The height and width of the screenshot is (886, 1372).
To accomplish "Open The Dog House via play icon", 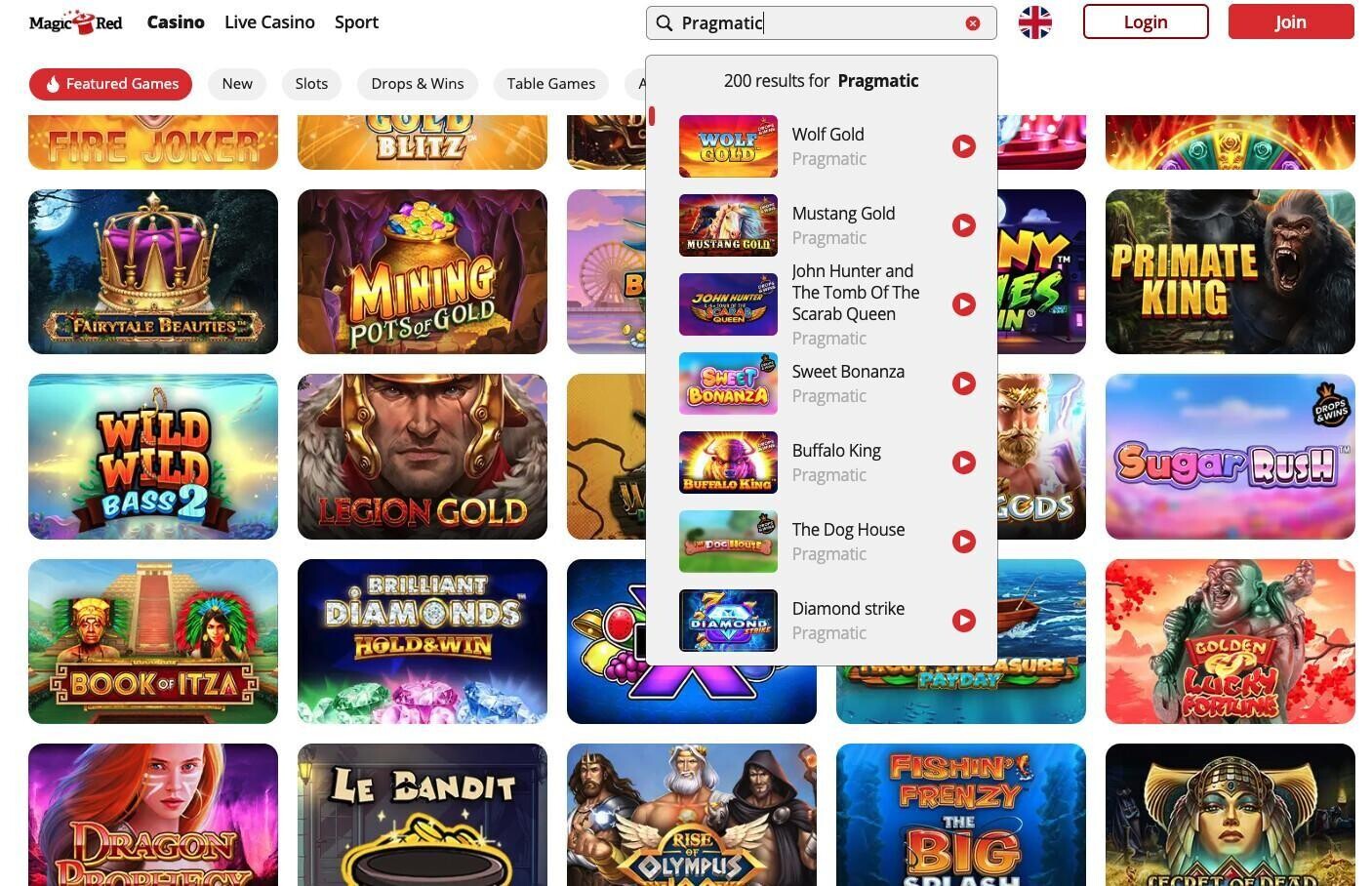I will pyautogui.click(x=964, y=542).
